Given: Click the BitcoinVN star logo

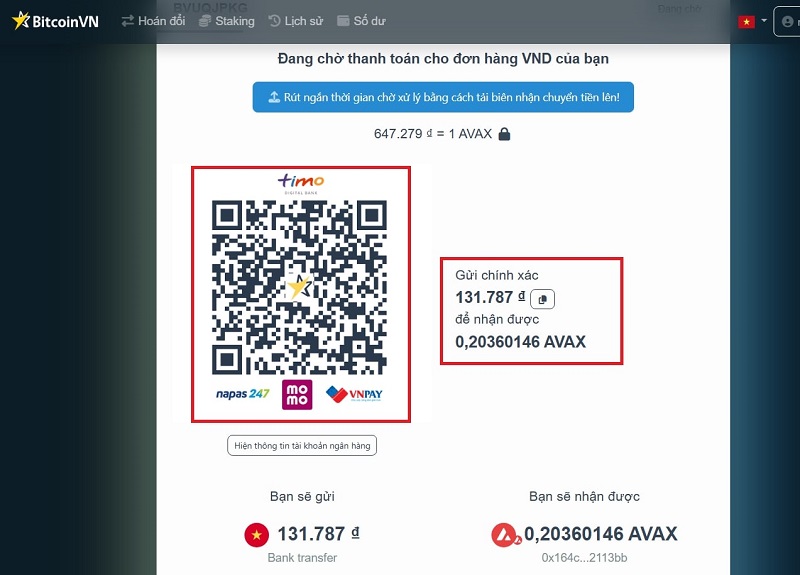Looking at the screenshot, I should pos(21,20).
